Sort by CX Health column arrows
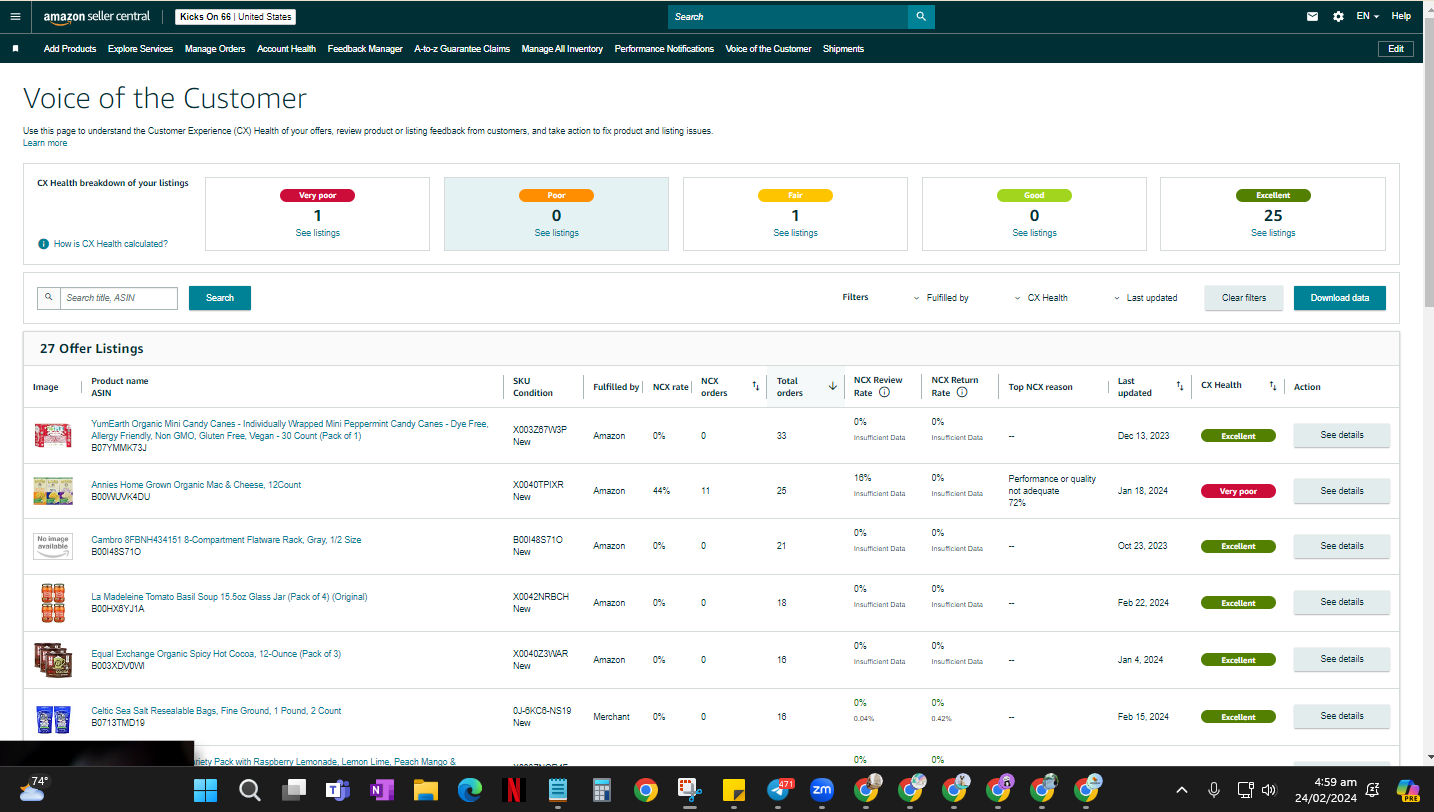Screen dimensions: 1434x812 (1273, 386)
